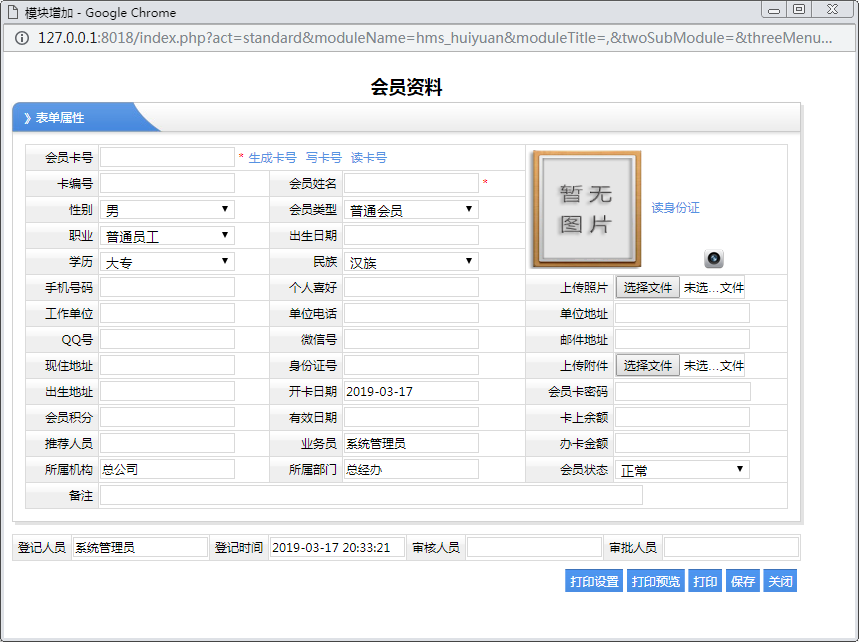The width and height of the screenshot is (859, 642).
Task: Click the site info icon in address bar
Action: point(21,38)
